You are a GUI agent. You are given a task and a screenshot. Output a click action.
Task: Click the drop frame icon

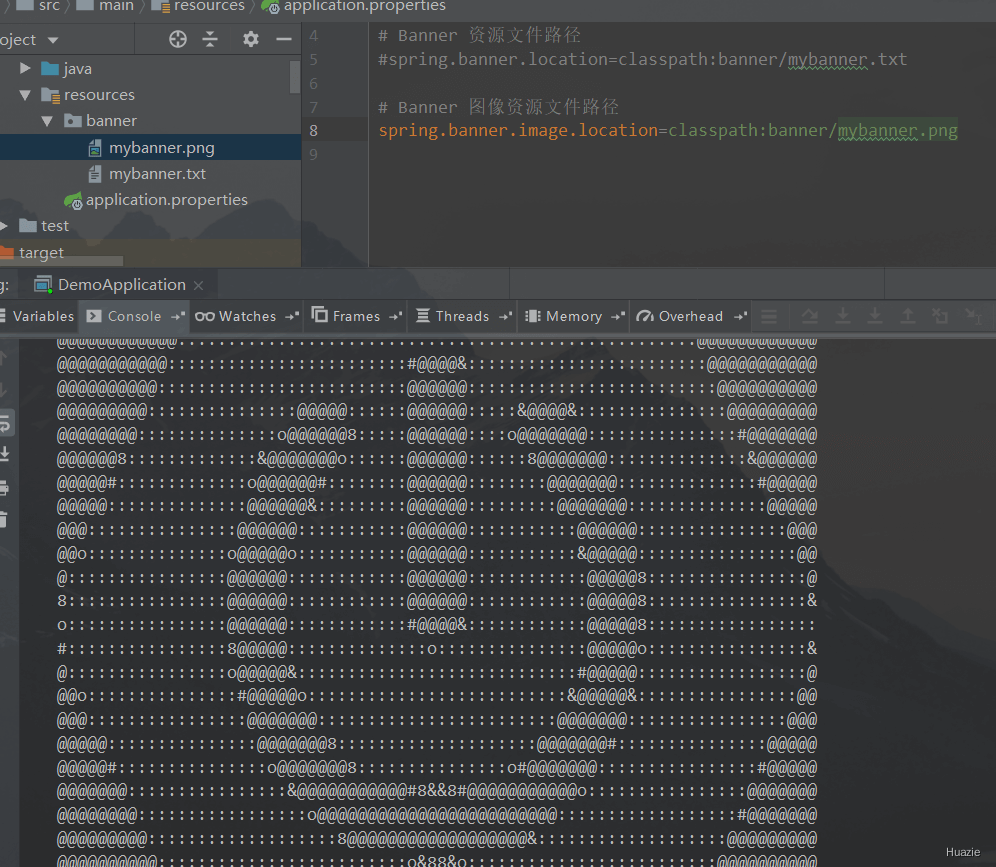(x=940, y=316)
